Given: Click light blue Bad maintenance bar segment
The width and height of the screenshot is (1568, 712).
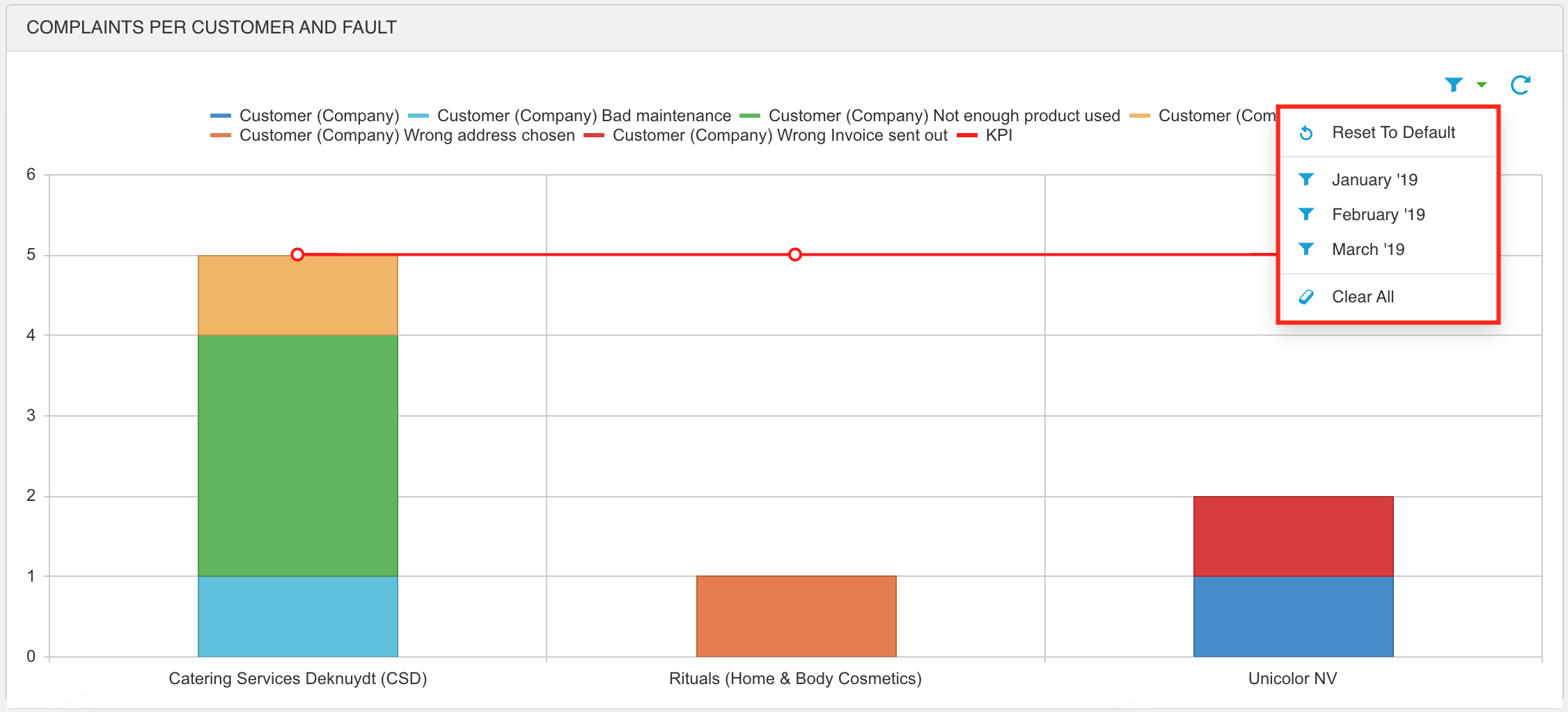Looking at the screenshot, I should pos(298,617).
